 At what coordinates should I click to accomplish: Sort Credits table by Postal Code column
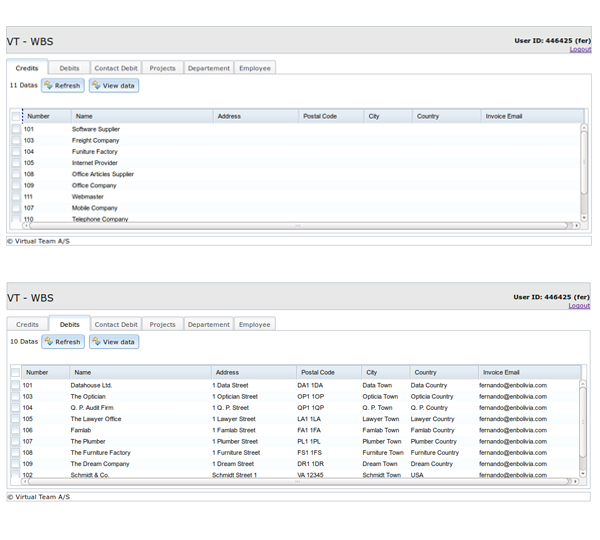(x=331, y=116)
